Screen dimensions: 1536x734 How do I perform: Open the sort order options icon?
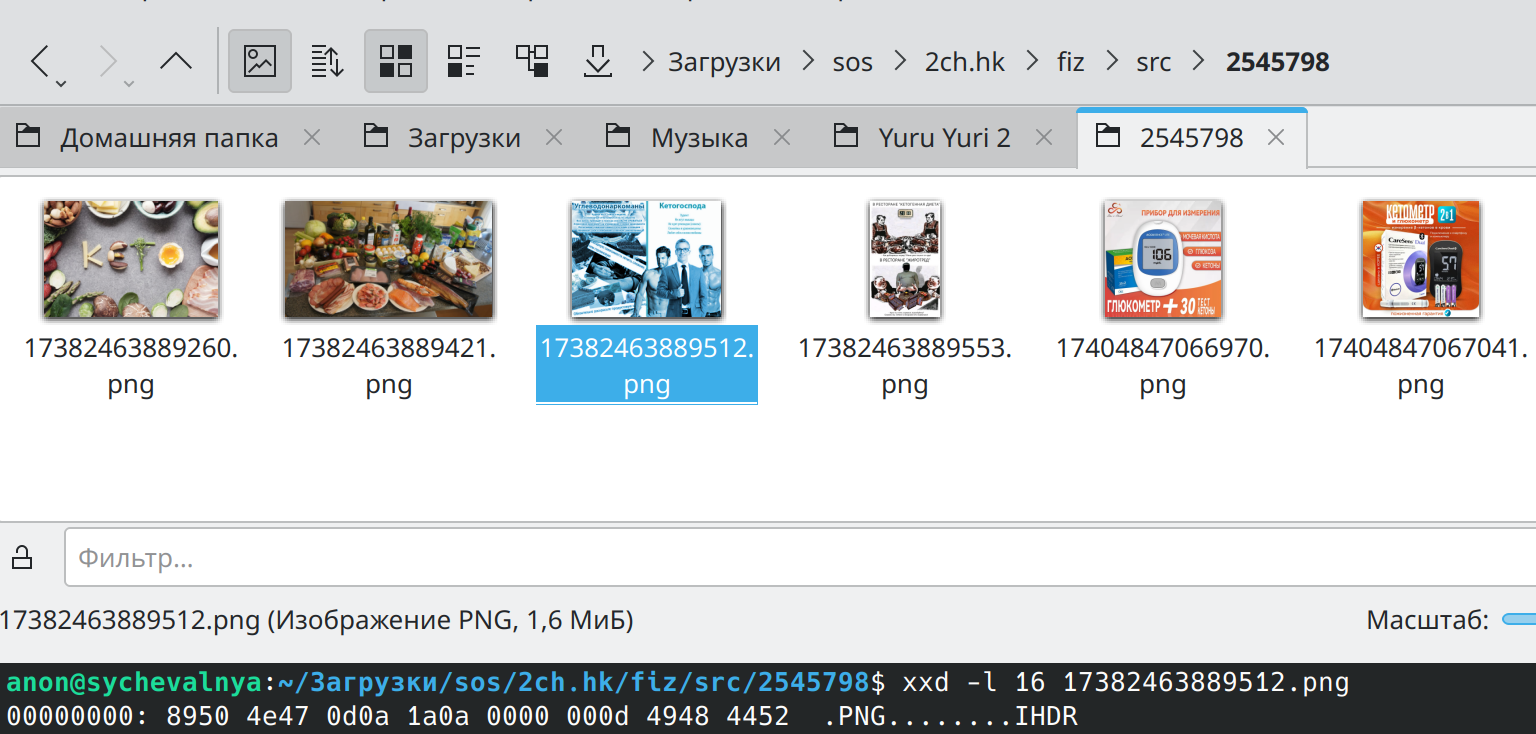(x=327, y=61)
